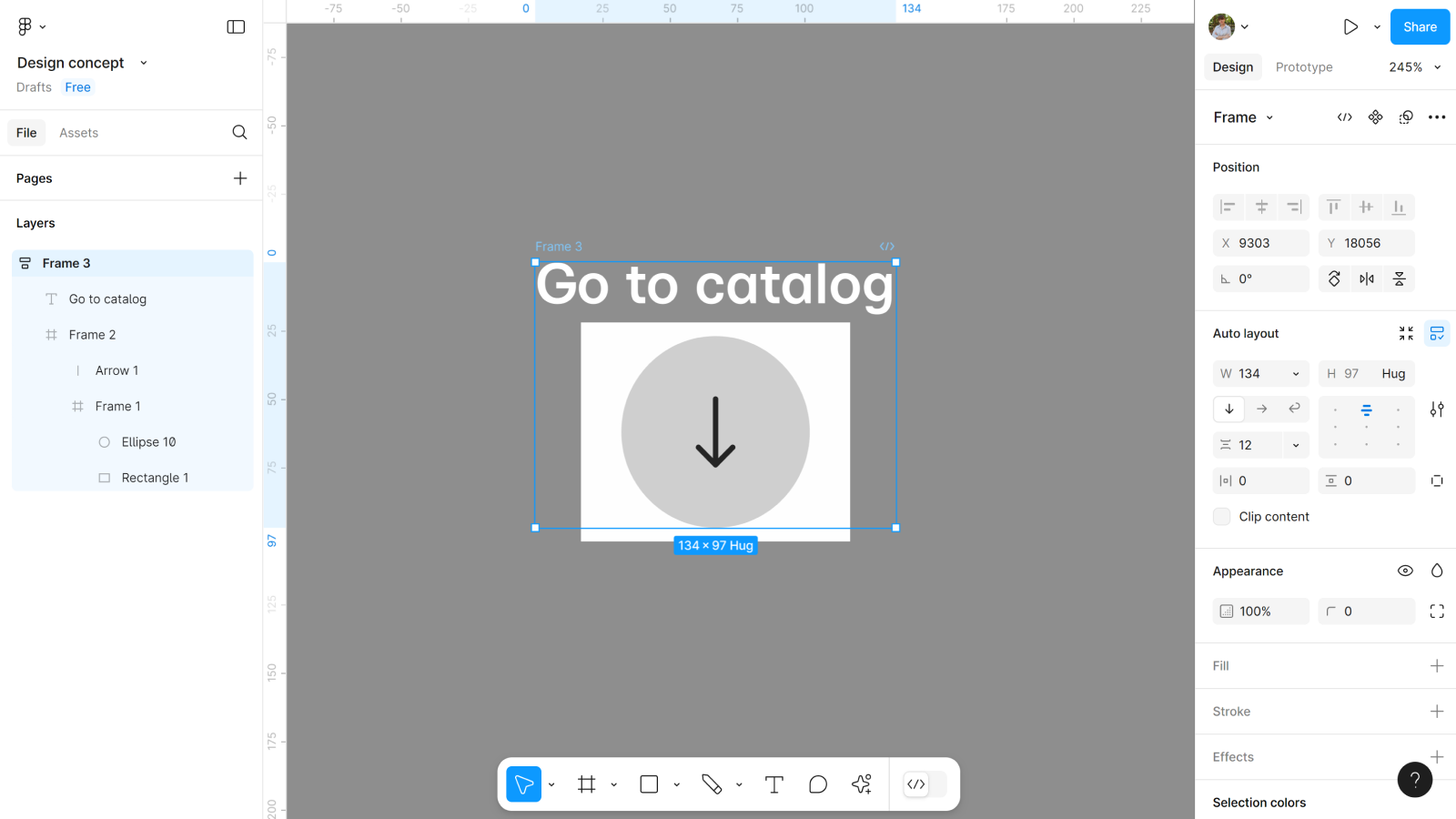Open the zoom level 245% dropdown
The height and width of the screenshot is (819, 1456).
point(1414,67)
